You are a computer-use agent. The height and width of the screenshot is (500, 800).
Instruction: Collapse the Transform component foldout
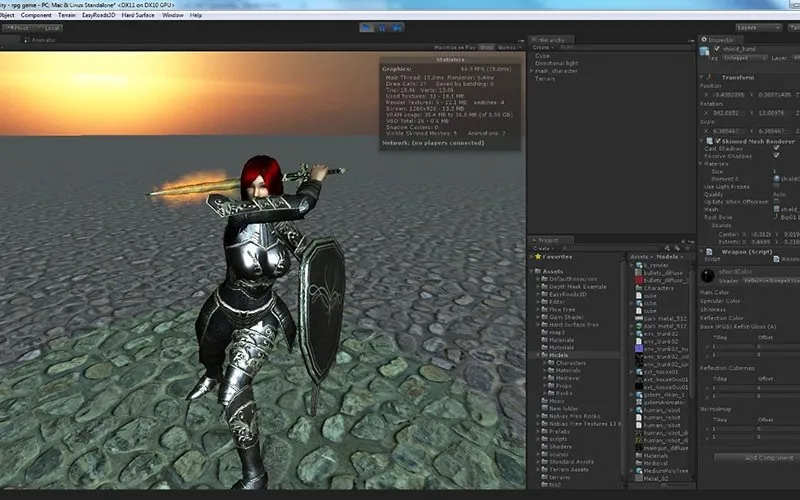point(702,77)
